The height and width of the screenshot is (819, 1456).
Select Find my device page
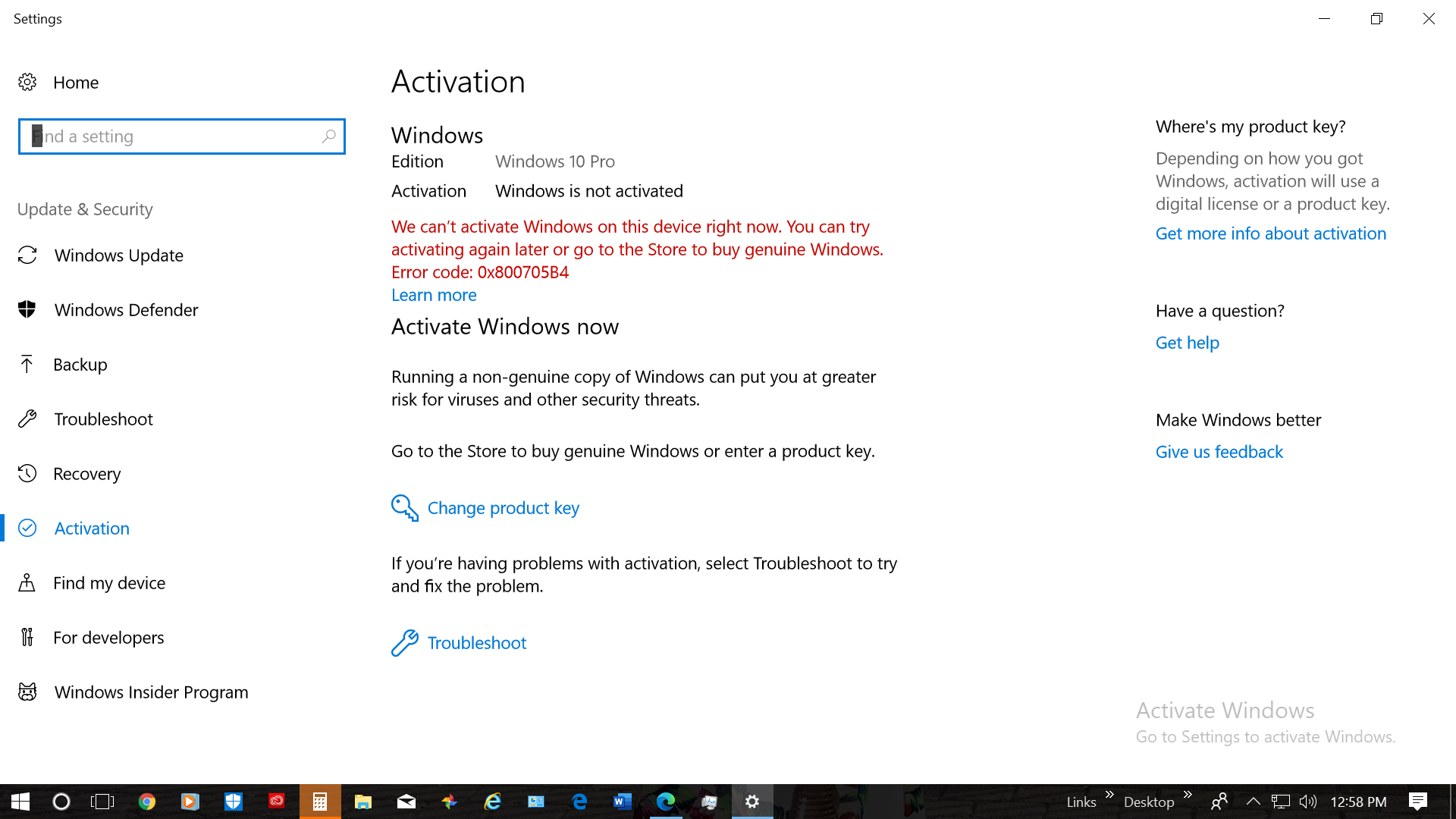click(x=109, y=582)
